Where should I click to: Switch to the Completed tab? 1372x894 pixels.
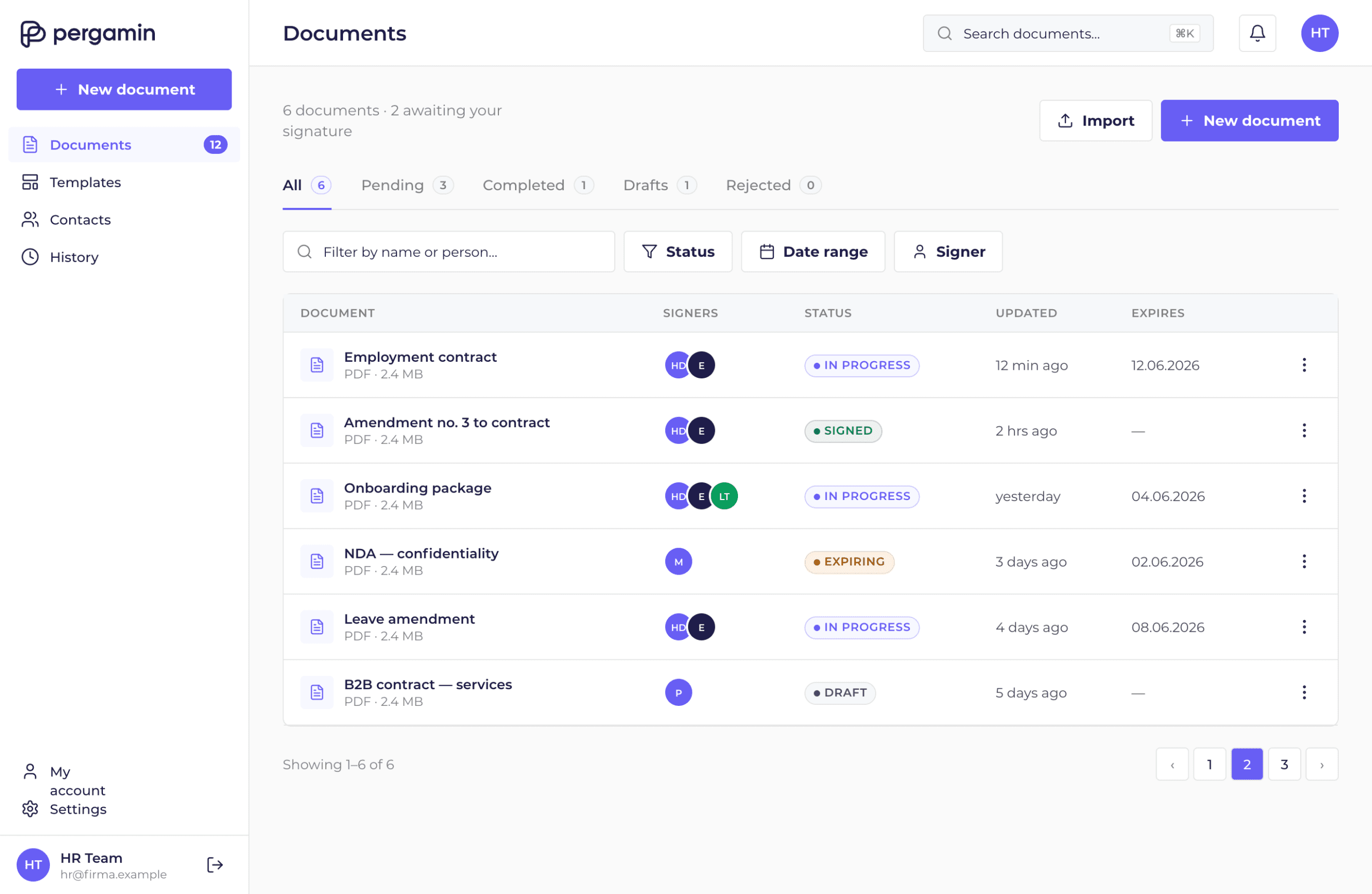pos(538,185)
